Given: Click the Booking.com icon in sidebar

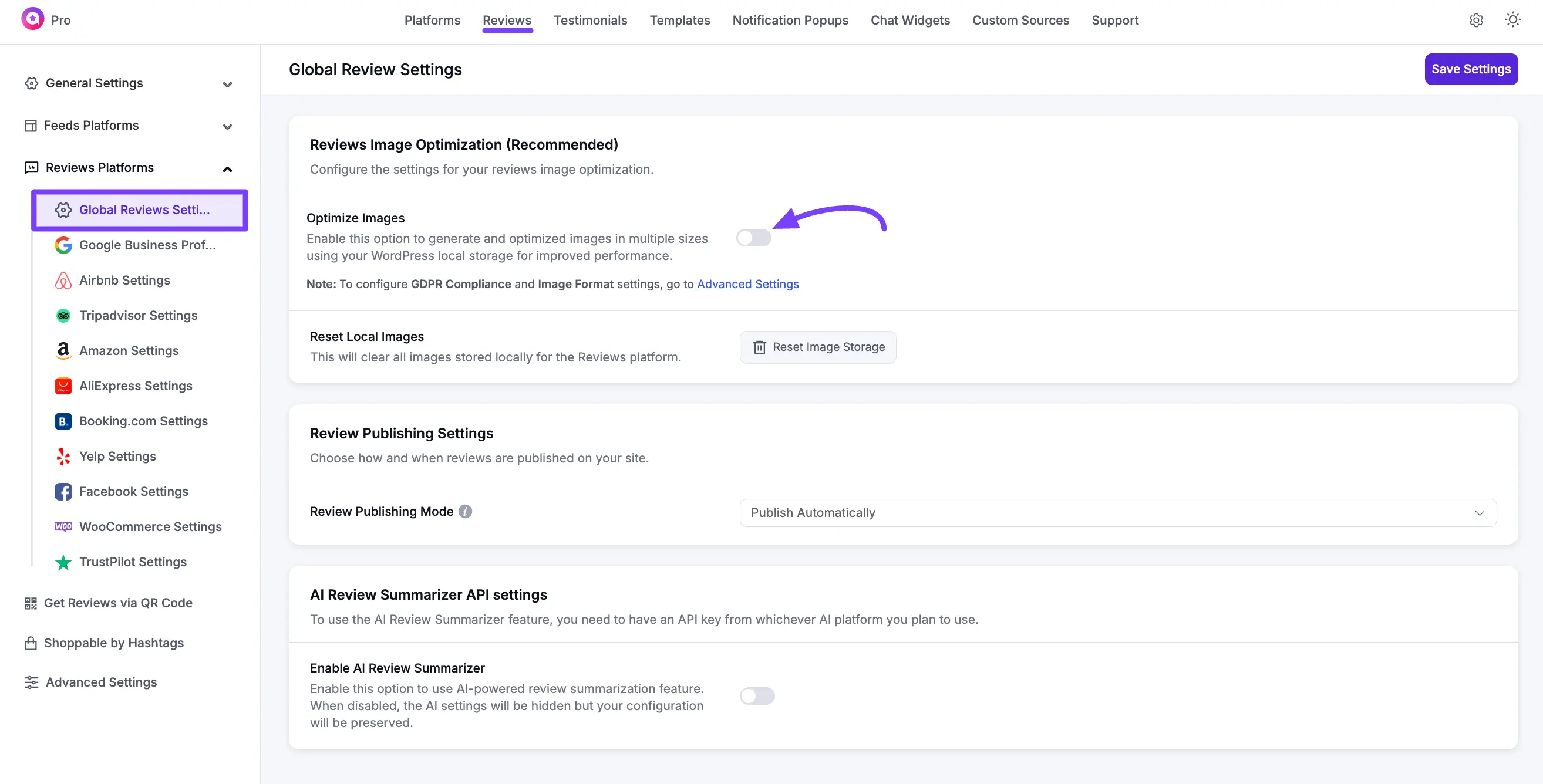Looking at the screenshot, I should click(63, 421).
